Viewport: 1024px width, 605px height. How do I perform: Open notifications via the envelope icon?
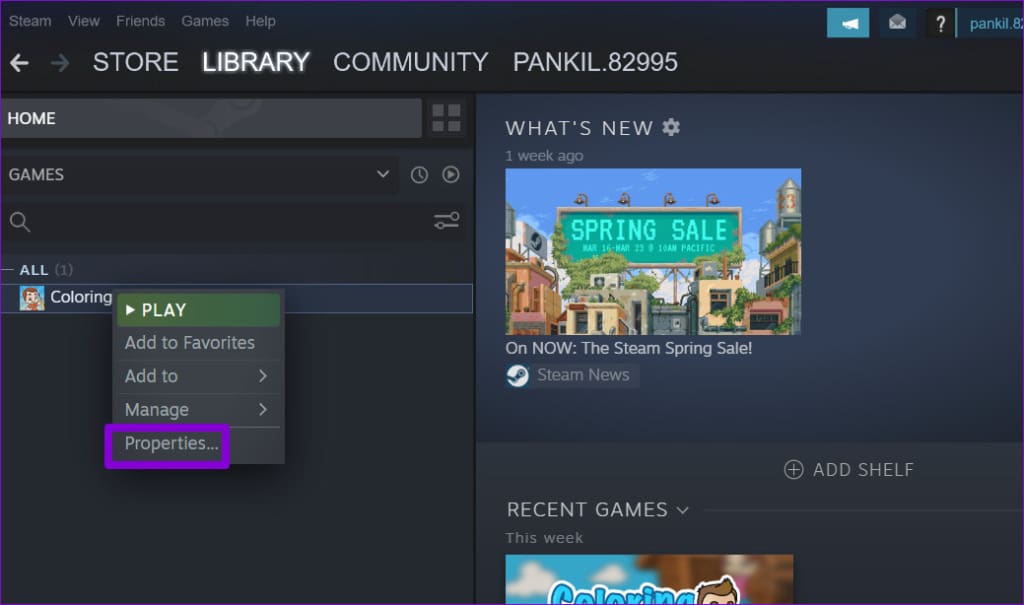pyautogui.click(x=895, y=22)
